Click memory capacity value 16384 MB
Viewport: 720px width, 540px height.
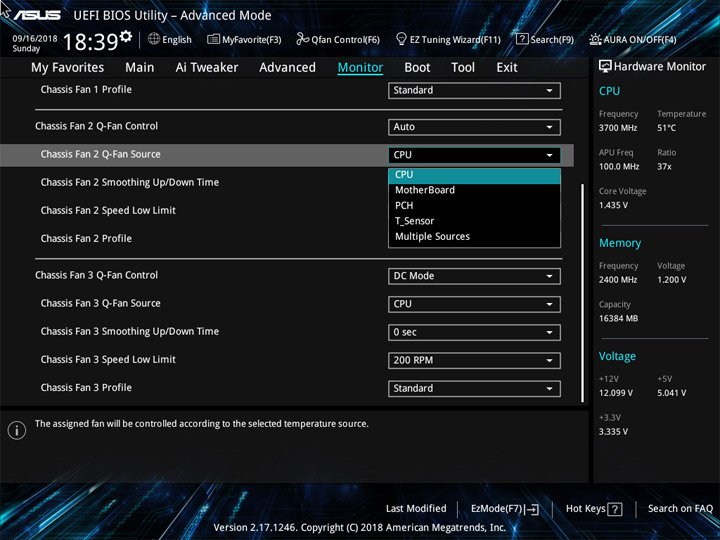pos(619,319)
